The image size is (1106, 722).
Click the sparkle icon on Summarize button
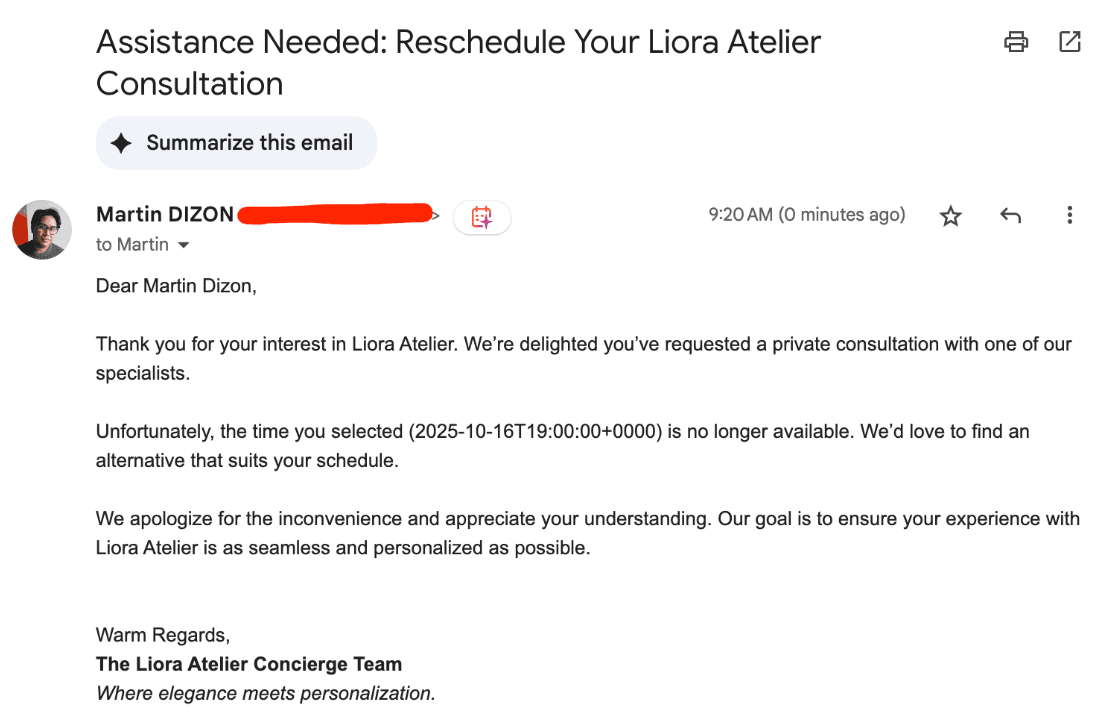121,143
